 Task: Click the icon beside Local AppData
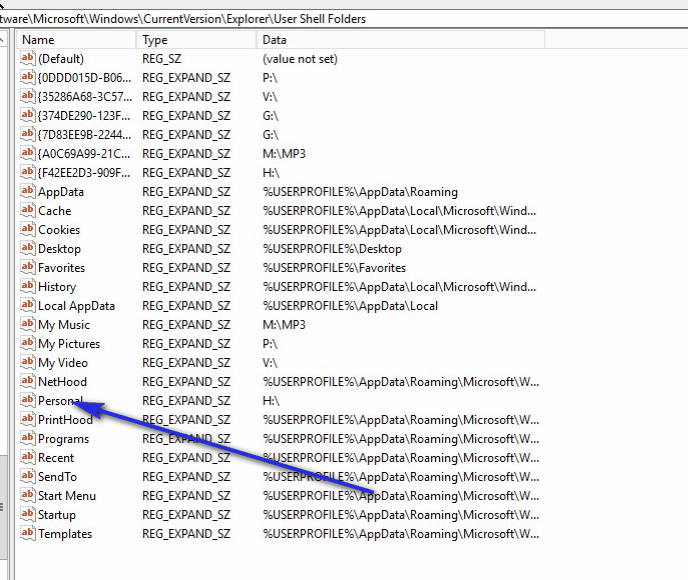point(28,305)
